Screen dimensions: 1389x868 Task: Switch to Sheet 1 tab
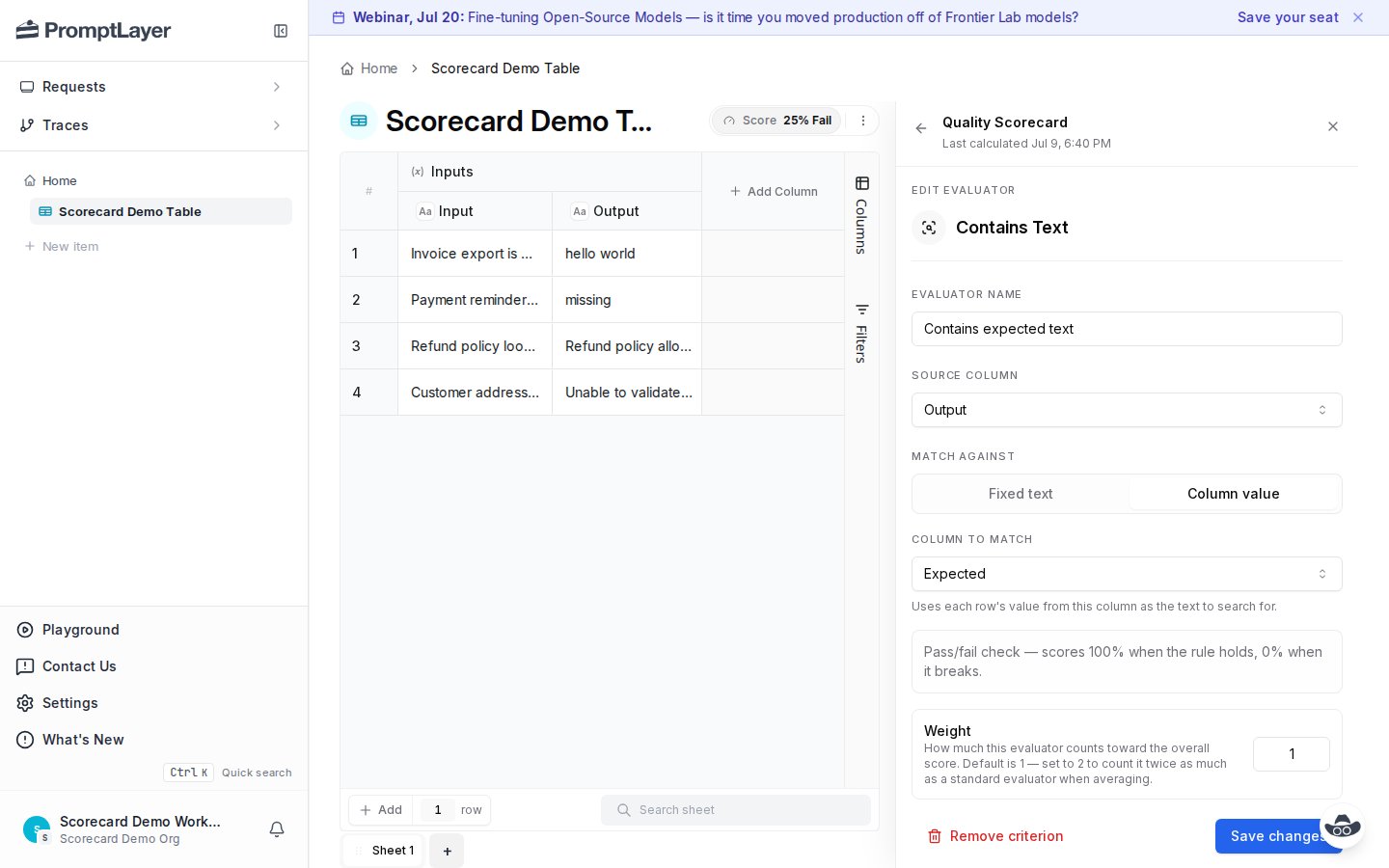(x=384, y=851)
